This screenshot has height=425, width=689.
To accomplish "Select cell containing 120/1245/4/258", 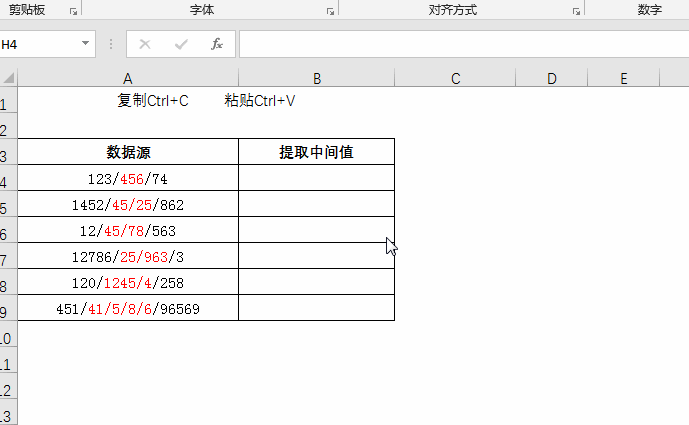I will pyautogui.click(x=128, y=281).
